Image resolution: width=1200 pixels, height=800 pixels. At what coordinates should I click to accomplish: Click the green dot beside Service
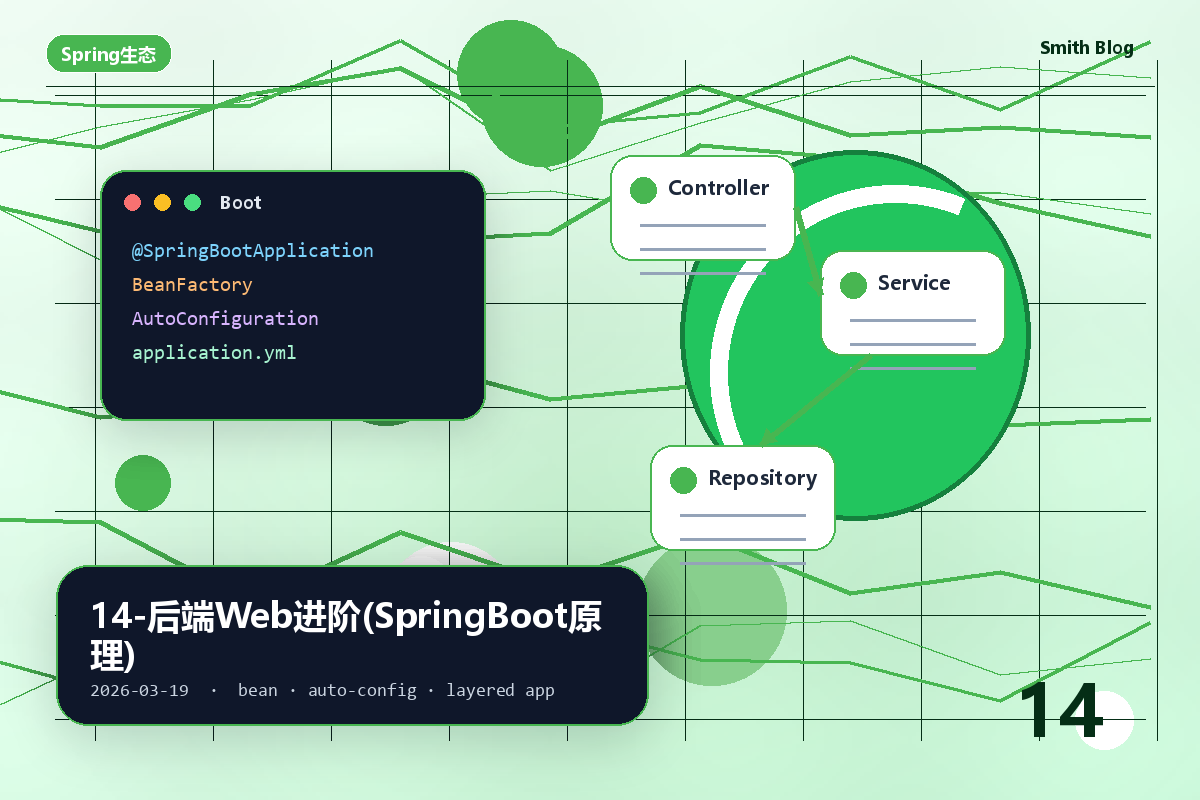pyautogui.click(x=853, y=285)
